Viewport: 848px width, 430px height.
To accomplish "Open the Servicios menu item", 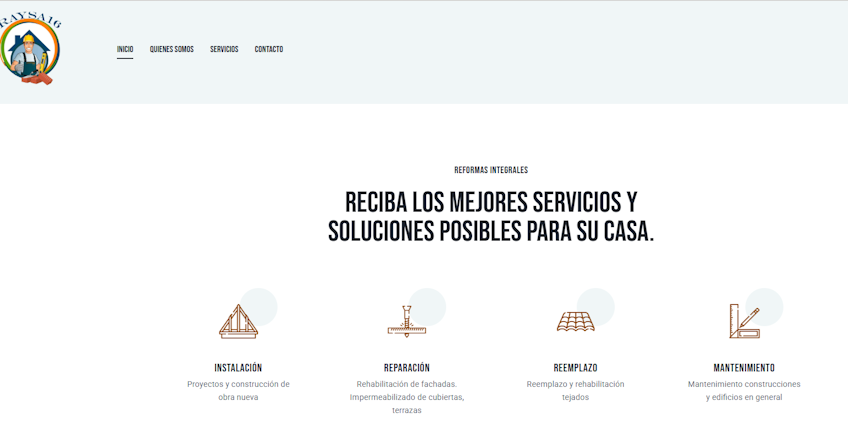I will coord(224,49).
